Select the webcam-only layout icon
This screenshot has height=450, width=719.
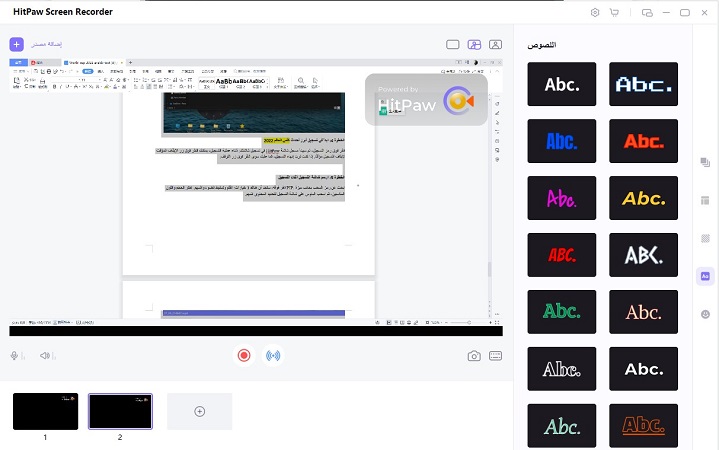tap(495, 44)
